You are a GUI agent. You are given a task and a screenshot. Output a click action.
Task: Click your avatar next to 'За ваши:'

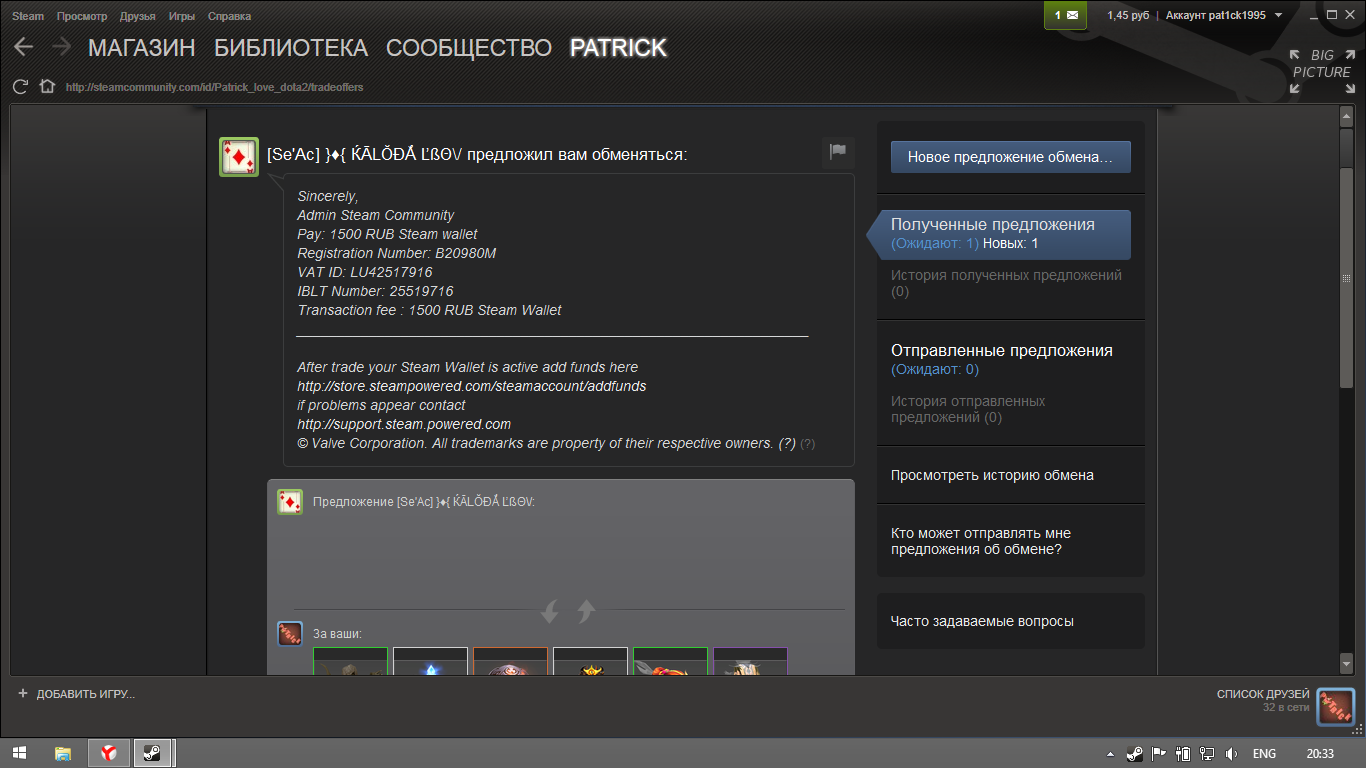(290, 634)
